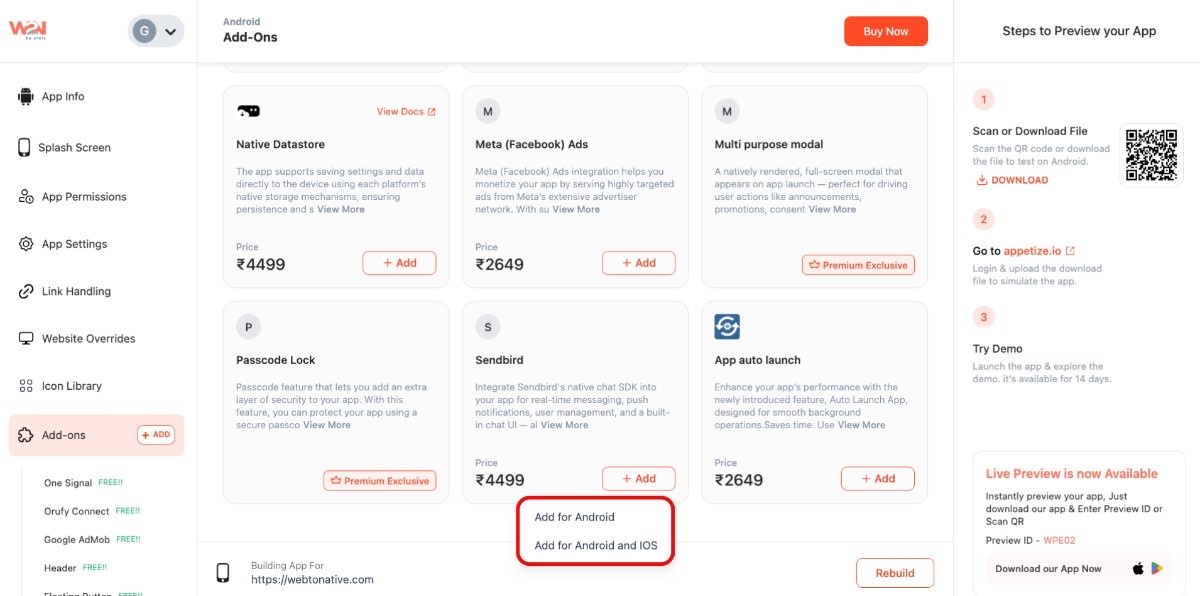This screenshot has width=1200, height=596.
Task: Click the Android App Info icon
Action: (26, 97)
